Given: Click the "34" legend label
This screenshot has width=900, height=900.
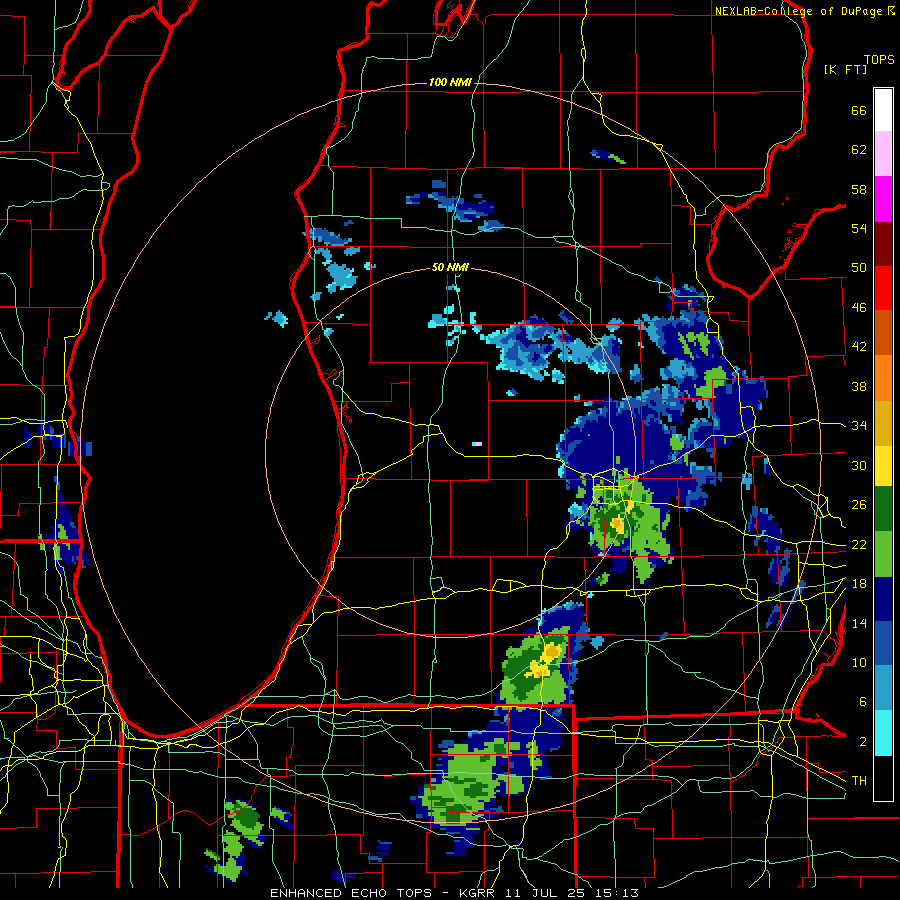Looking at the screenshot, I should pos(859,426).
